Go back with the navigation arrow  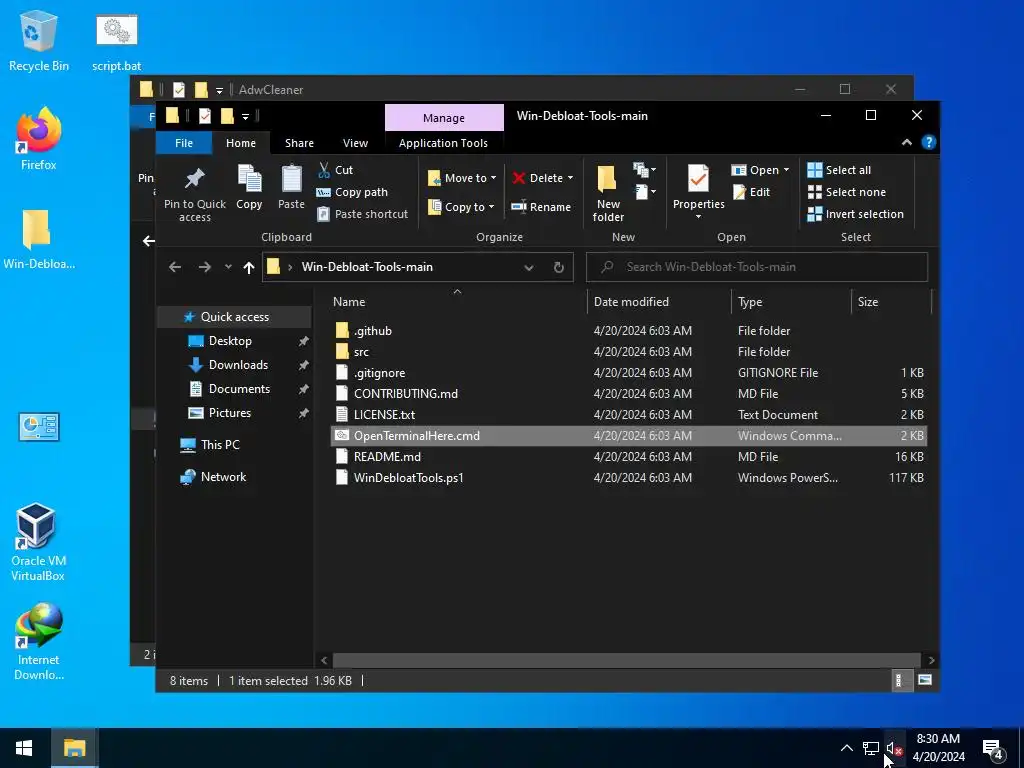[174, 267]
